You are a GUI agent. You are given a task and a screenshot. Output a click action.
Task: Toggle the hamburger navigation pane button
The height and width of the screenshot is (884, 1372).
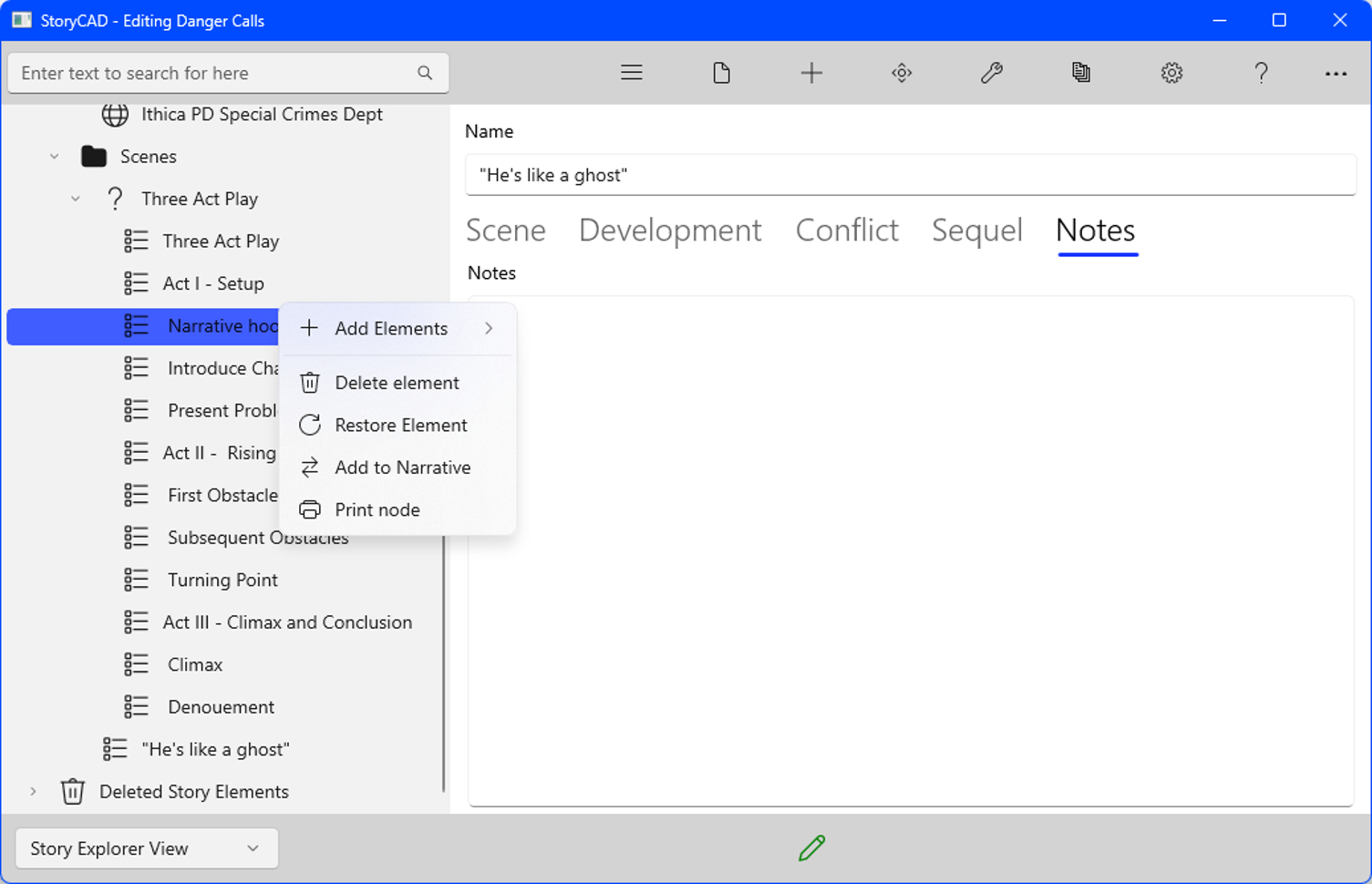(x=631, y=73)
